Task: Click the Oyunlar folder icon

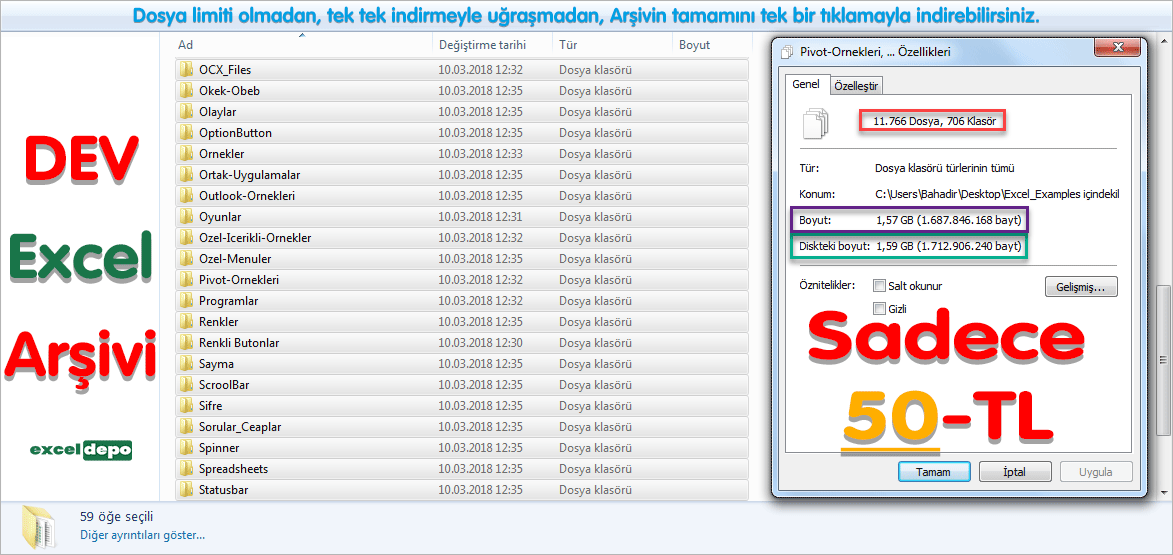Action: point(186,216)
